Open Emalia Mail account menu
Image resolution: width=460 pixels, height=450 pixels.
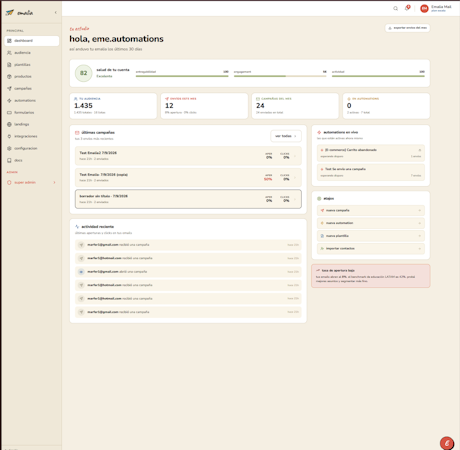(x=436, y=8)
